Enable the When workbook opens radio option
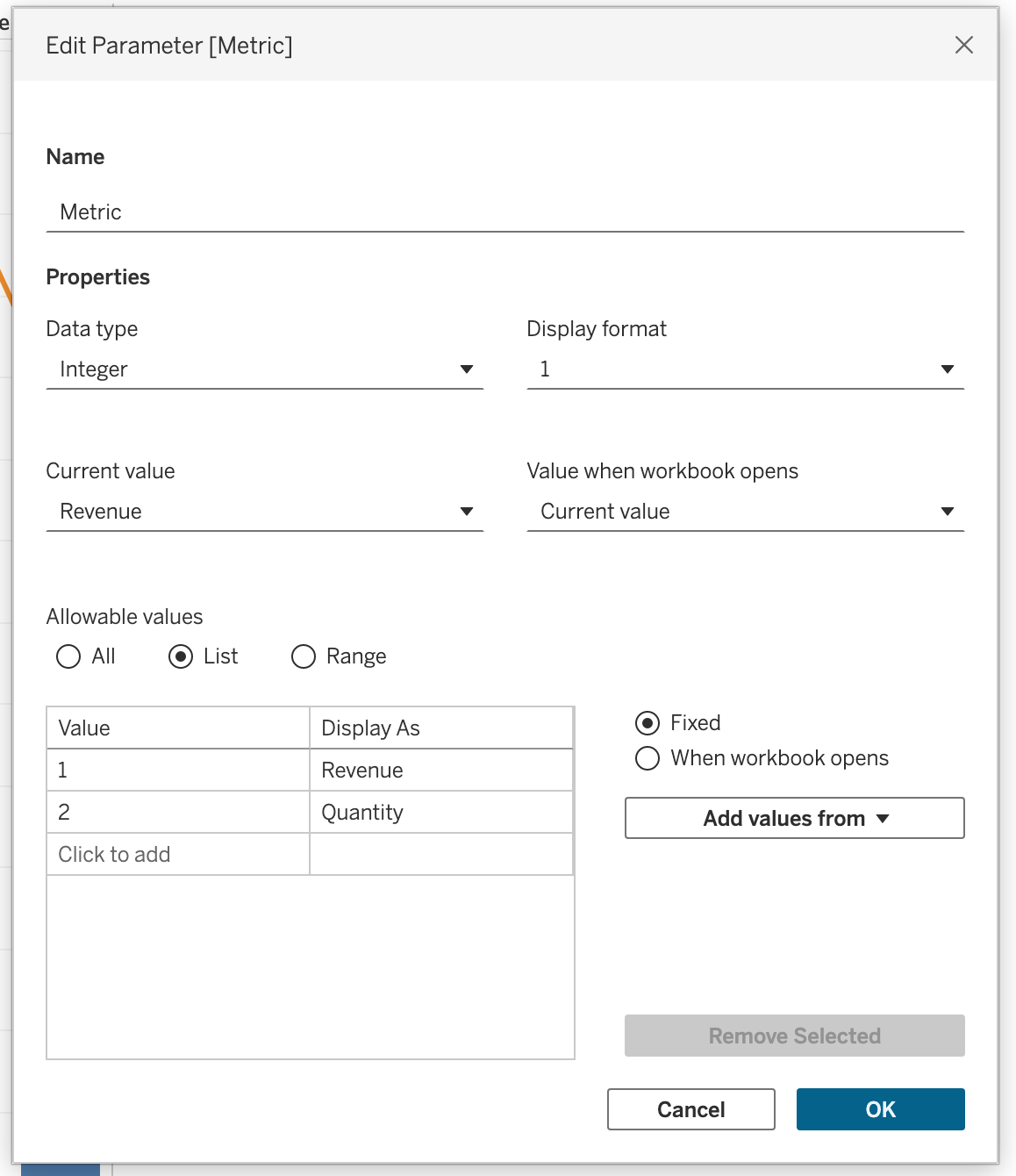 [648, 758]
